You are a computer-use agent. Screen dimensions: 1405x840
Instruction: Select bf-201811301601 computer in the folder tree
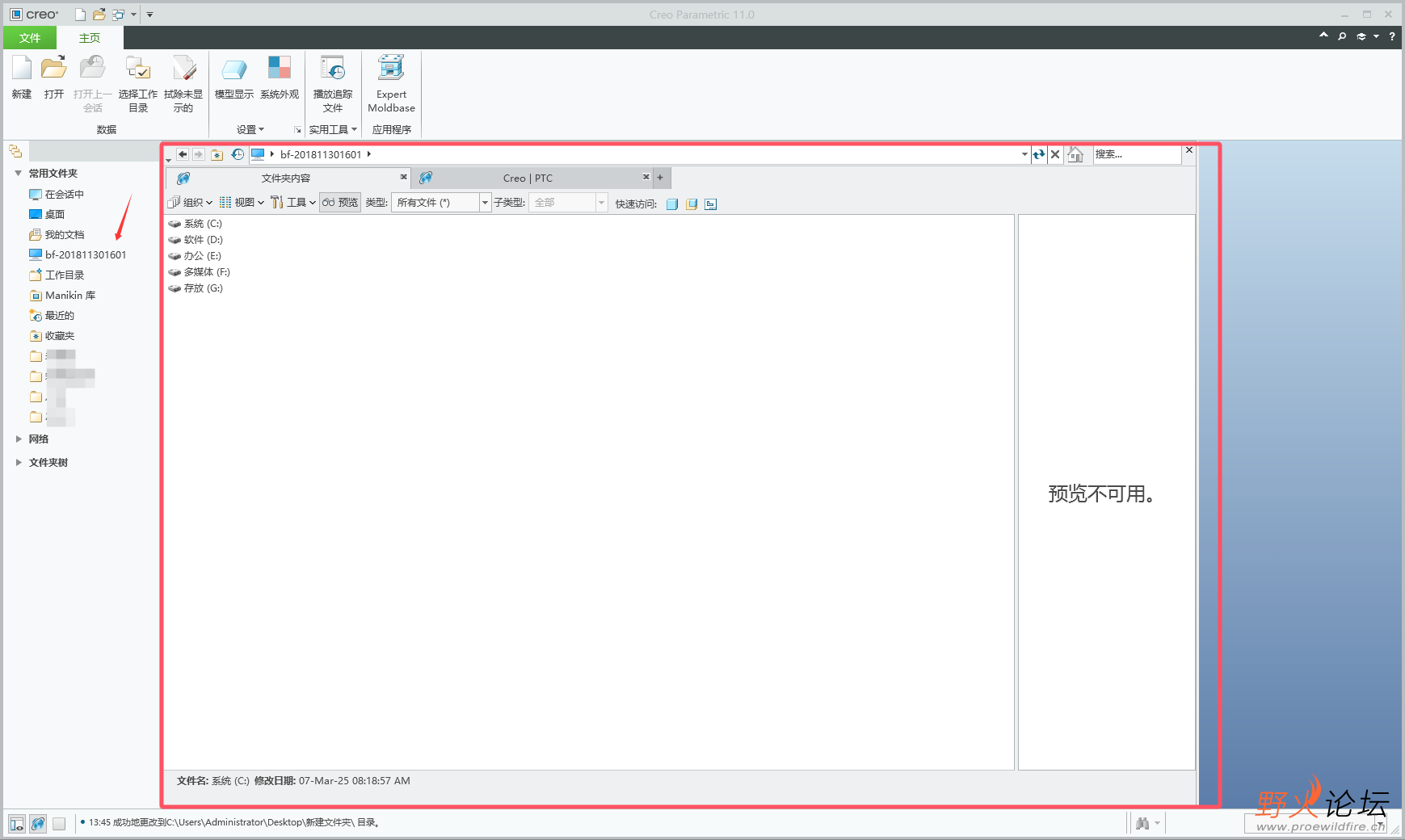pyautogui.click(x=78, y=255)
